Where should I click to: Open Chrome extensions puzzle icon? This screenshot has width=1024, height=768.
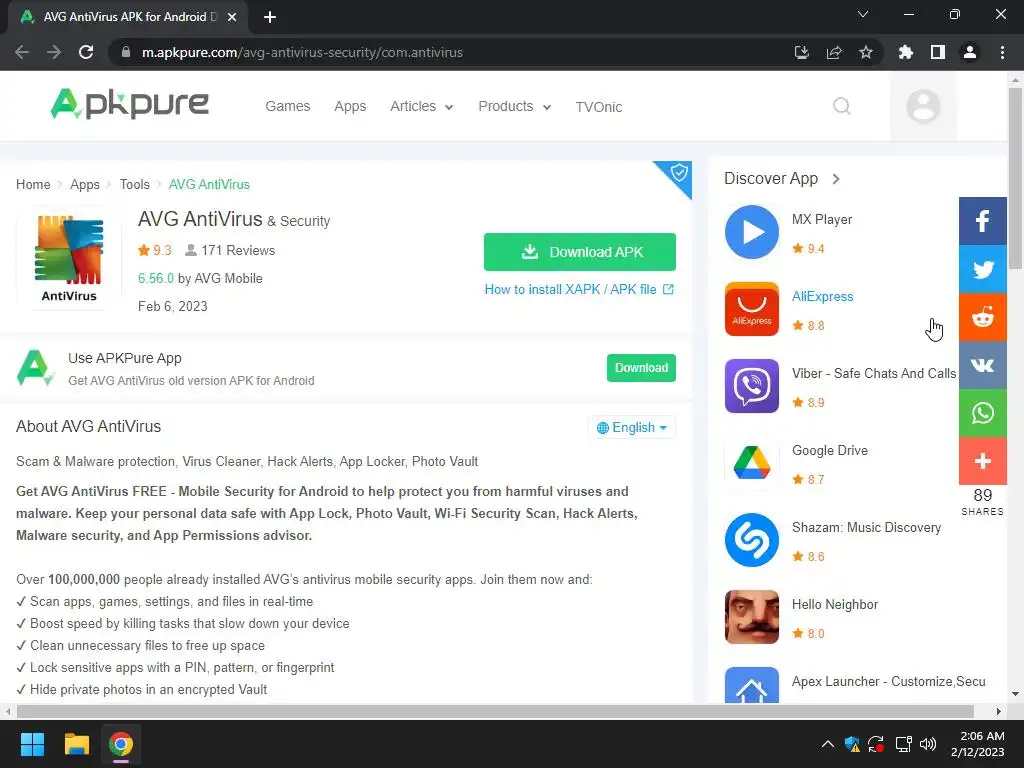[x=906, y=52]
